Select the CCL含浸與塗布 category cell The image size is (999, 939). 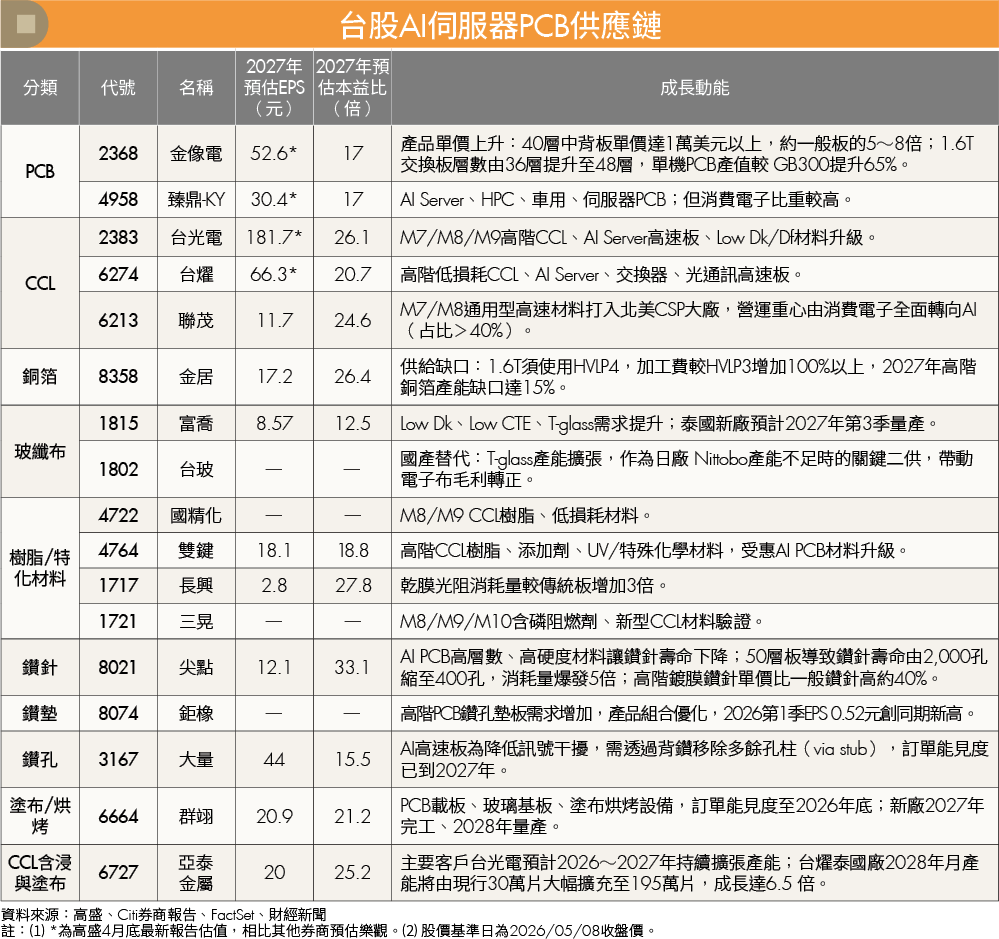coord(40,873)
